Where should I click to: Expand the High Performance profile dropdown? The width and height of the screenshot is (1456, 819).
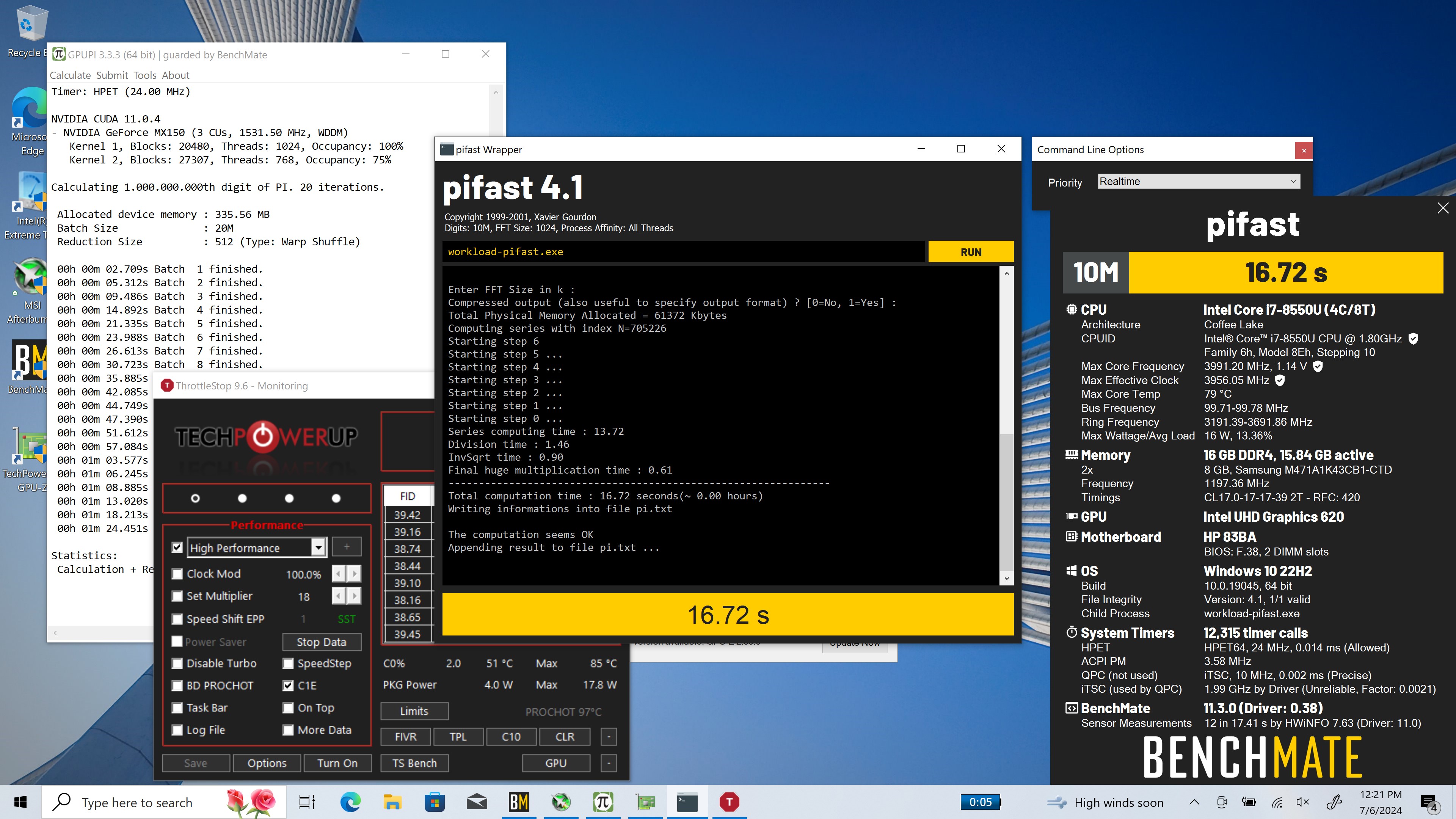[x=318, y=547]
